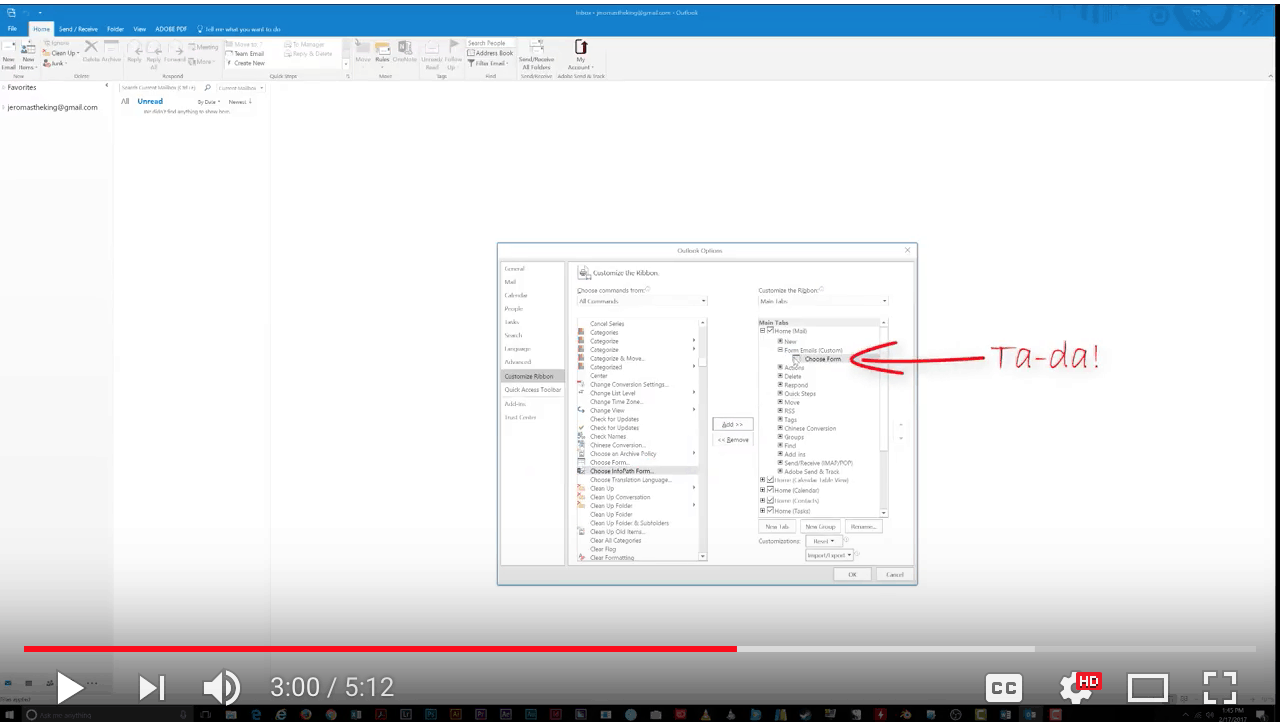
Task: Open the File tab
Action: [12, 29]
